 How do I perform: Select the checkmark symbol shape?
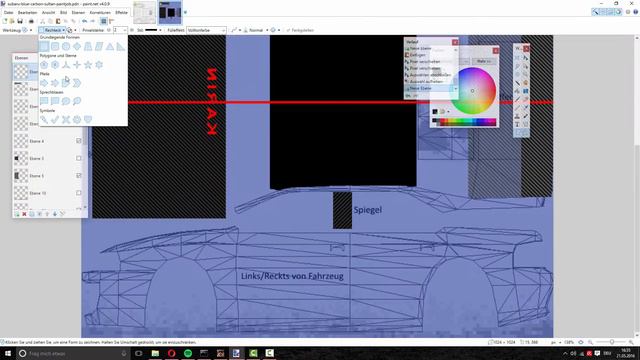(x=55, y=119)
